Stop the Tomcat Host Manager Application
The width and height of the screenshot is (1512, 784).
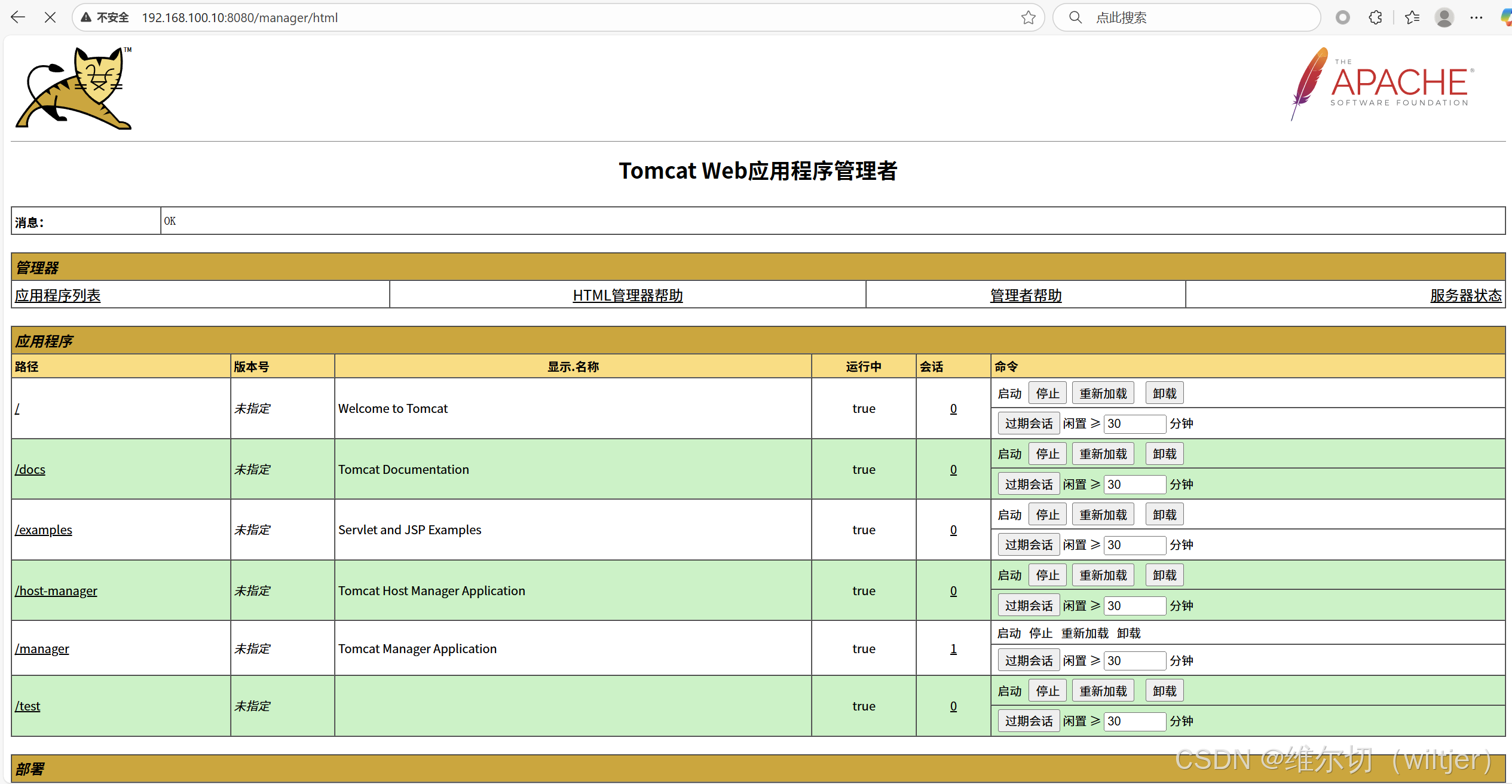[1047, 575]
